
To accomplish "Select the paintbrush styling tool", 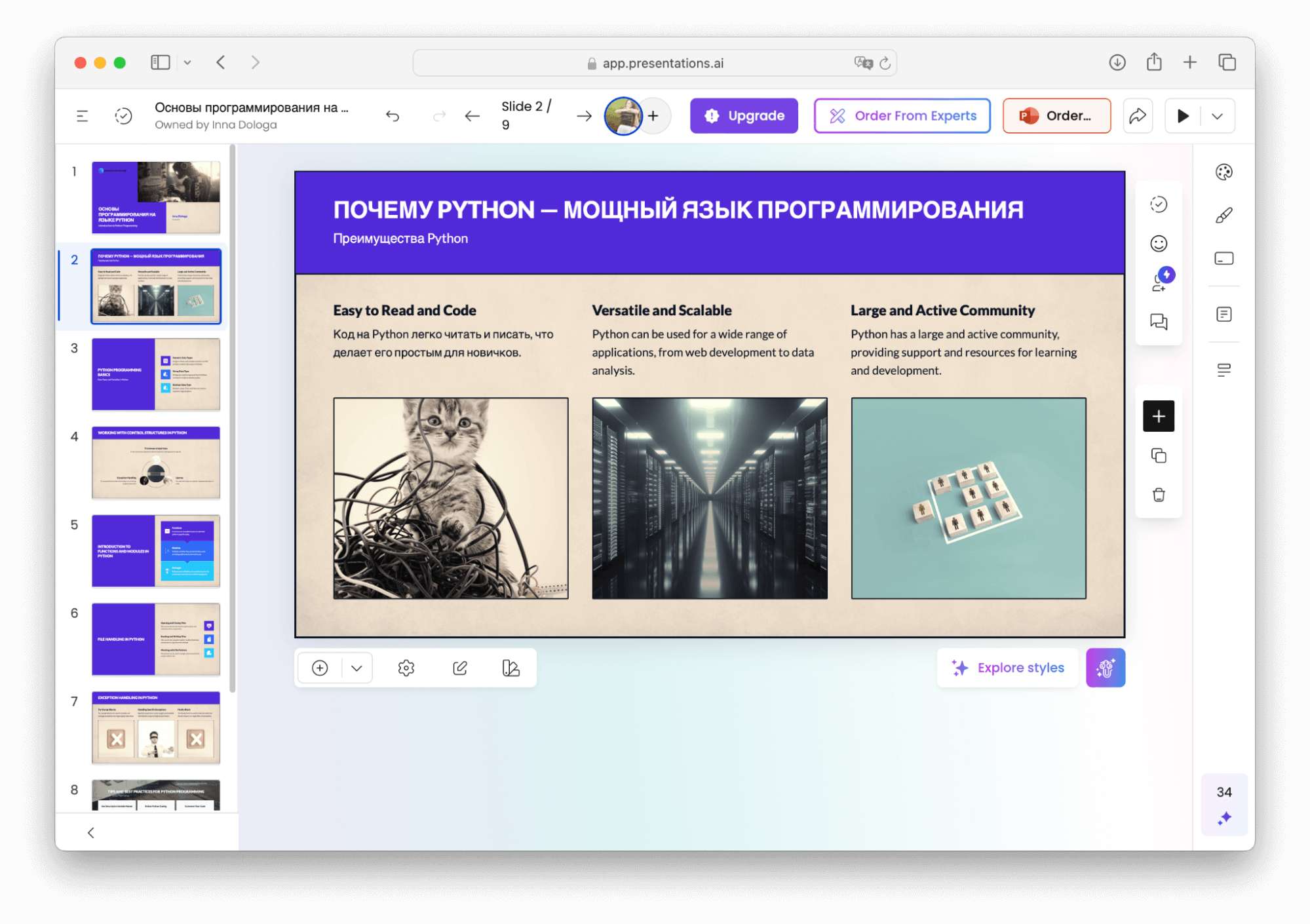I will click(1223, 214).
